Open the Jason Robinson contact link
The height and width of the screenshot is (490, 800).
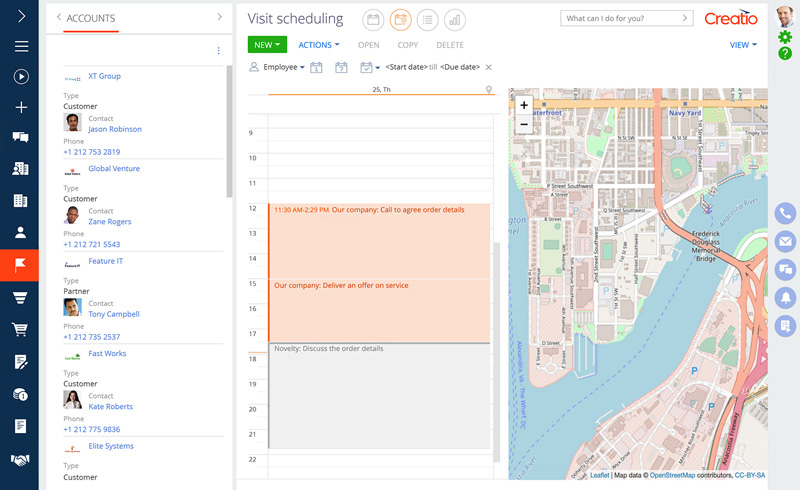tap(115, 129)
